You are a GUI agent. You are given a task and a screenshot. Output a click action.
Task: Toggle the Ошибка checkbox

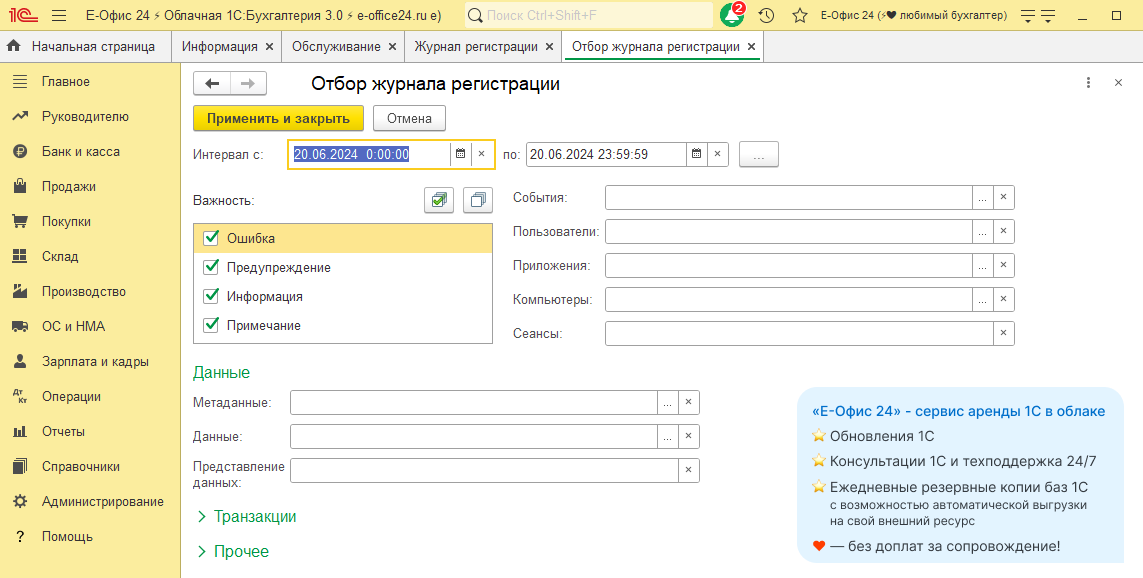pos(211,238)
